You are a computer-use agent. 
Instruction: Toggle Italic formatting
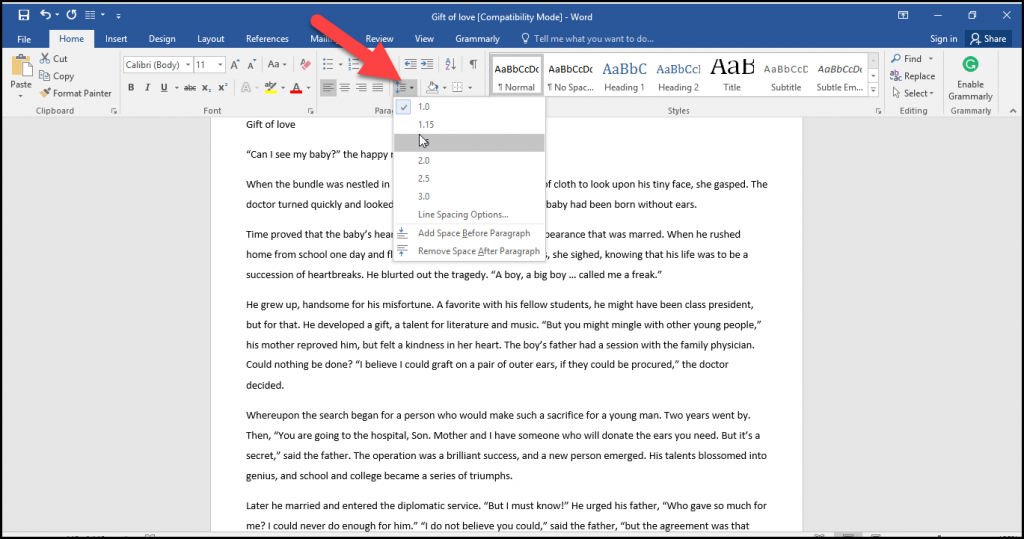[x=148, y=88]
